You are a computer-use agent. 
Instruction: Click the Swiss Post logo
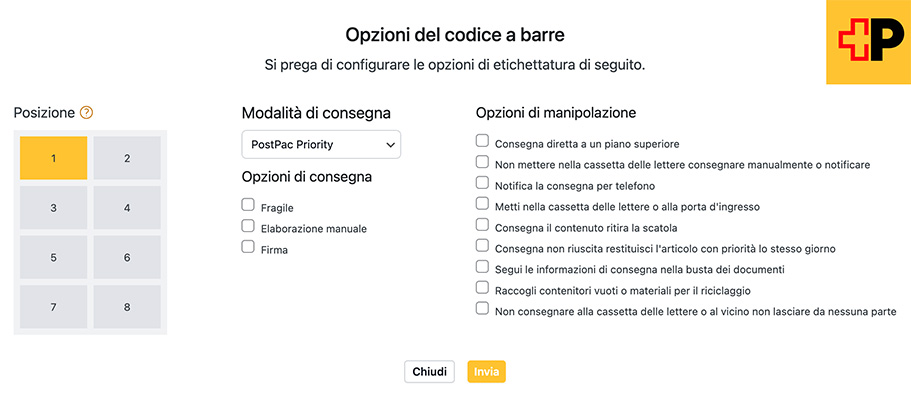868,42
